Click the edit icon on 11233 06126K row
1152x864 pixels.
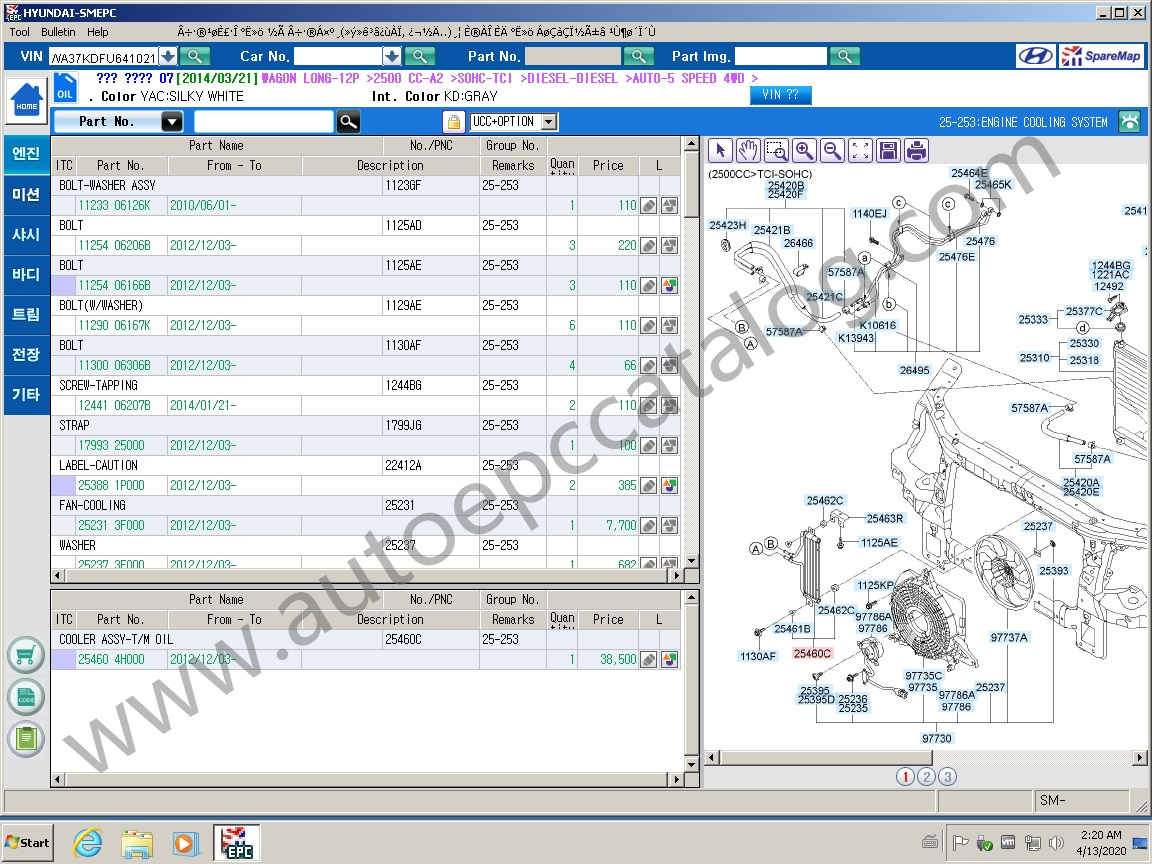[x=648, y=206]
